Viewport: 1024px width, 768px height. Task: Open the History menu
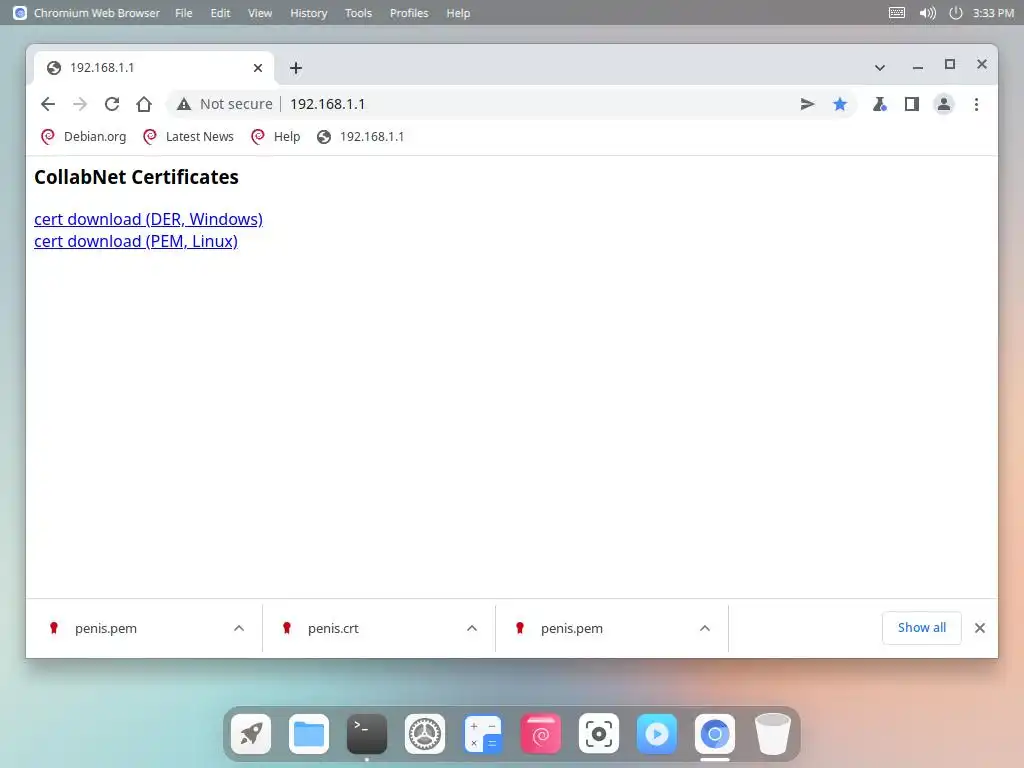click(308, 13)
